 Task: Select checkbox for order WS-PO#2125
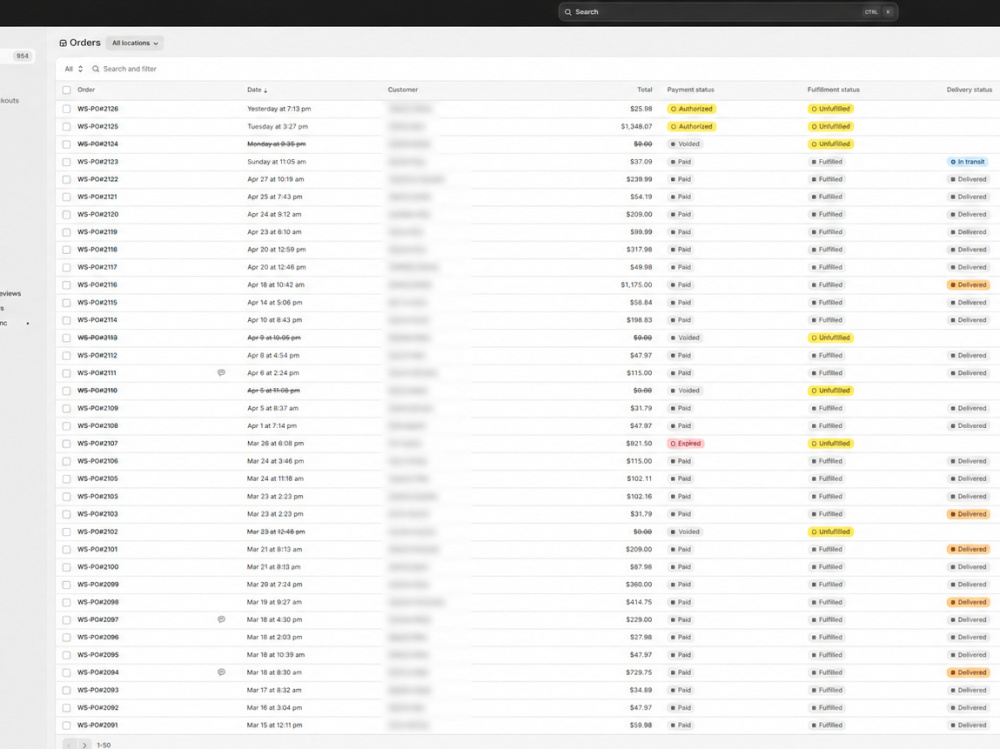point(66,127)
